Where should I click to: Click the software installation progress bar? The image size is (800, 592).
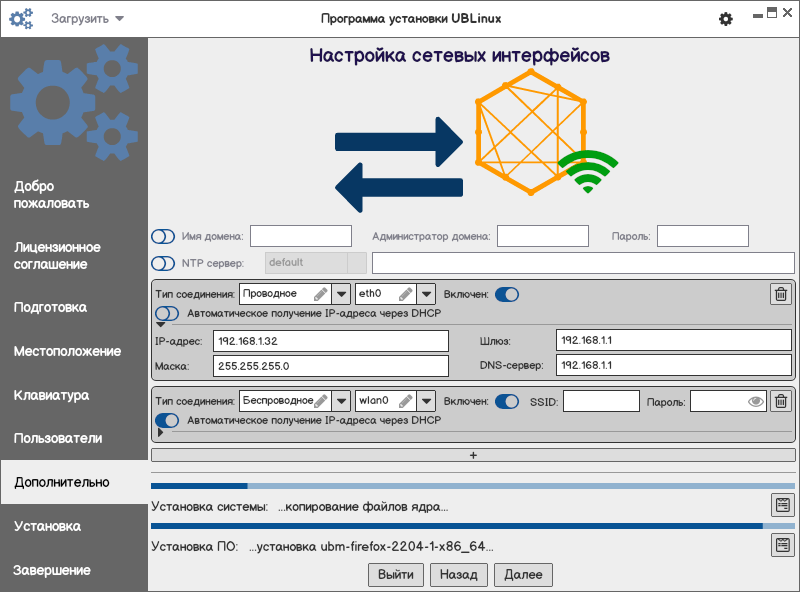click(x=473, y=526)
